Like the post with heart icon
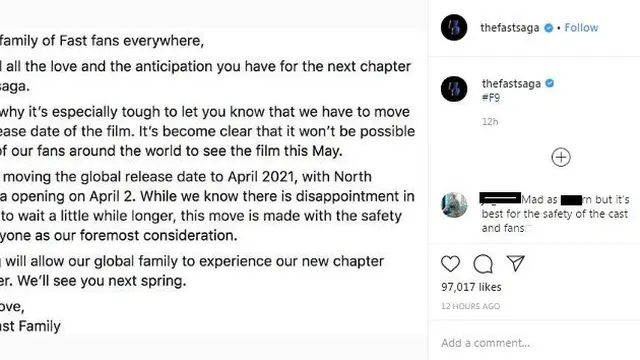This screenshot has height=360, width=640. (x=450, y=264)
